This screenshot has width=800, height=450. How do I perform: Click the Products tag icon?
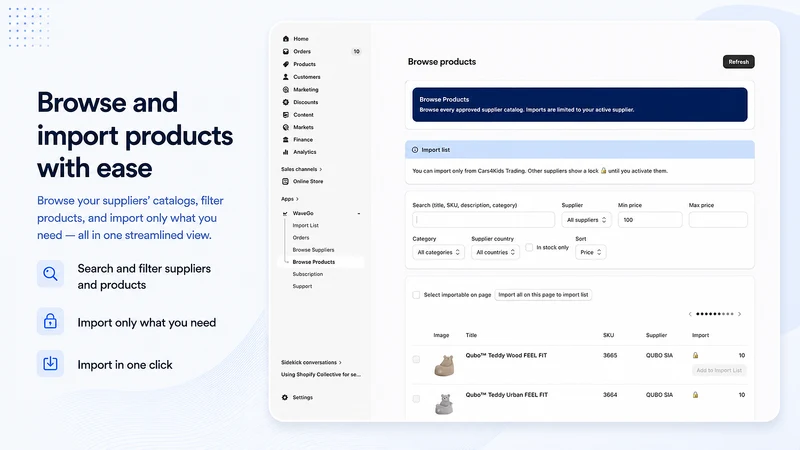286,64
